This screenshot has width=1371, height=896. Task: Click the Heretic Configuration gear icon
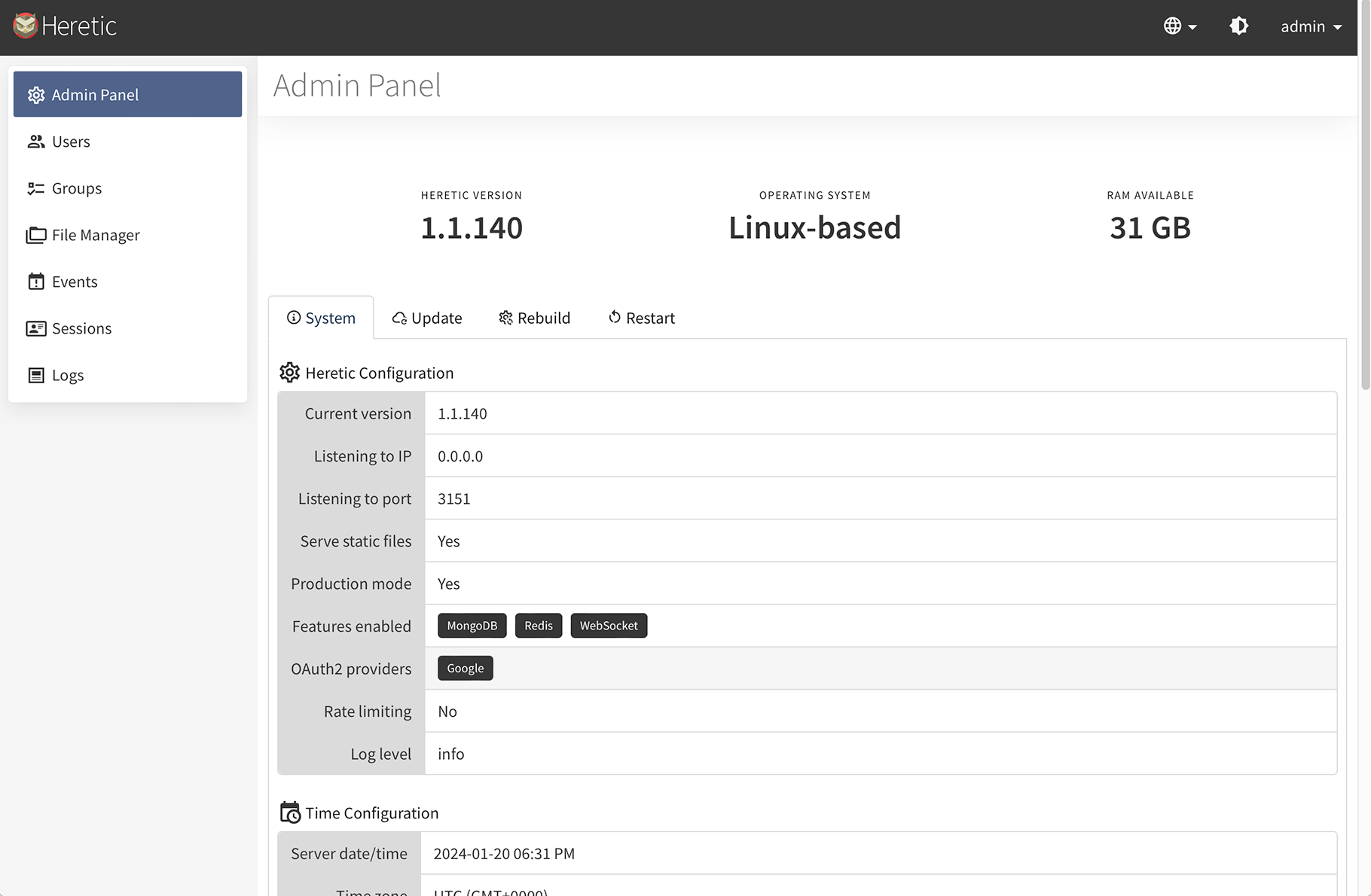290,373
